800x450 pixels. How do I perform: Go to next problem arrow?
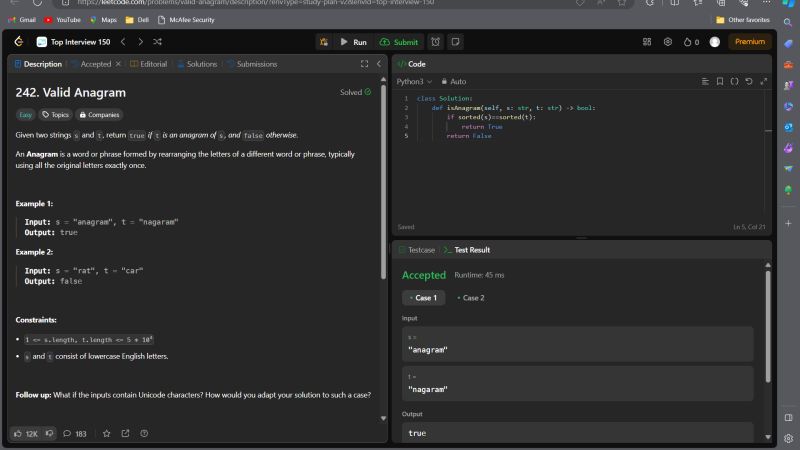140,42
